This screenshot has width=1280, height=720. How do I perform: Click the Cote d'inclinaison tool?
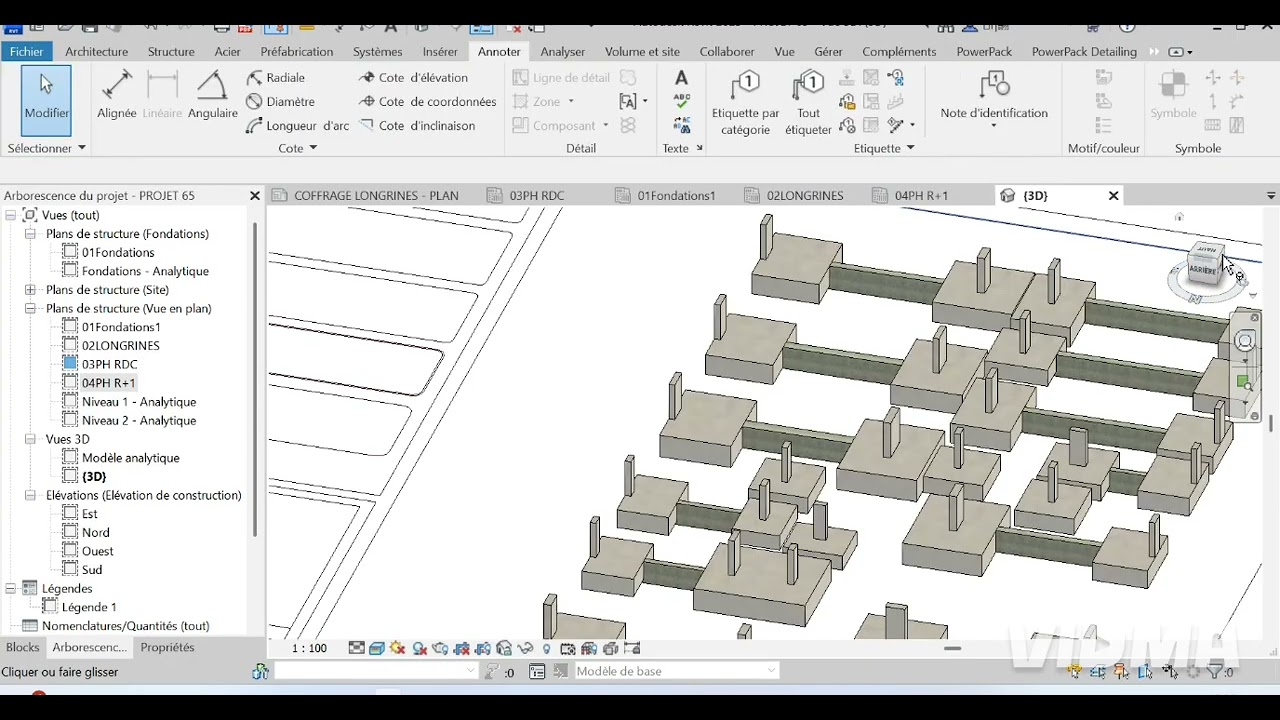click(x=417, y=125)
